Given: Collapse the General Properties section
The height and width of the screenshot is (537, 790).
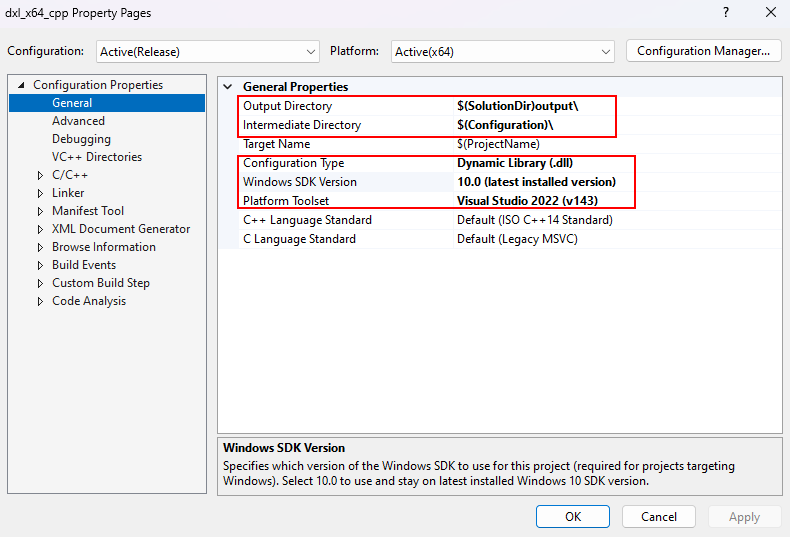Looking at the screenshot, I should pyautogui.click(x=229, y=87).
